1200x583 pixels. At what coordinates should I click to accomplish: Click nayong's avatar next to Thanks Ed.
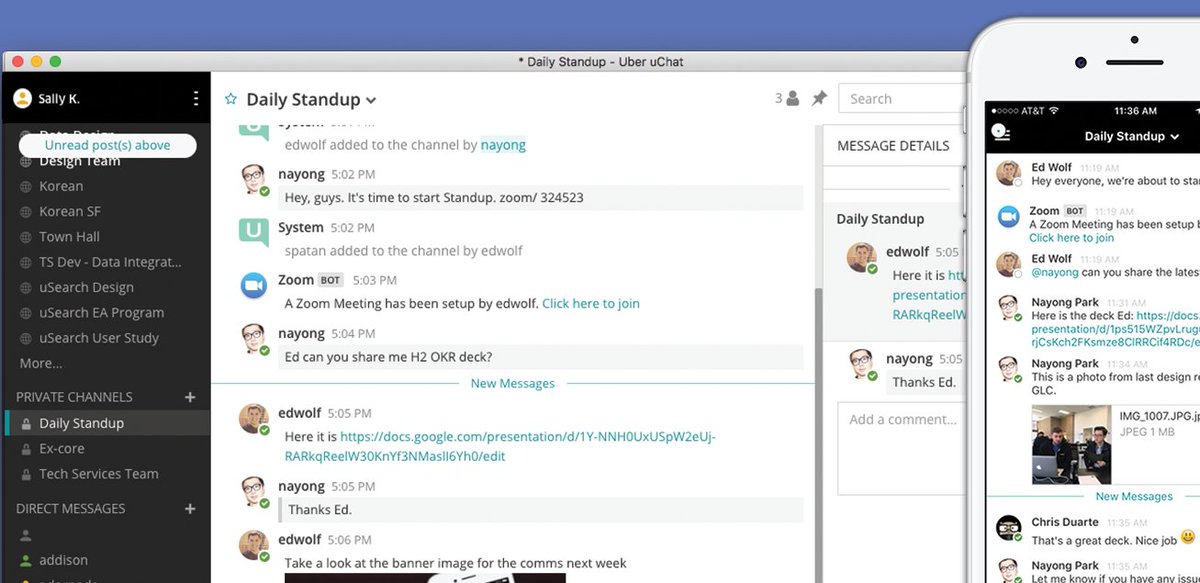point(254,492)
